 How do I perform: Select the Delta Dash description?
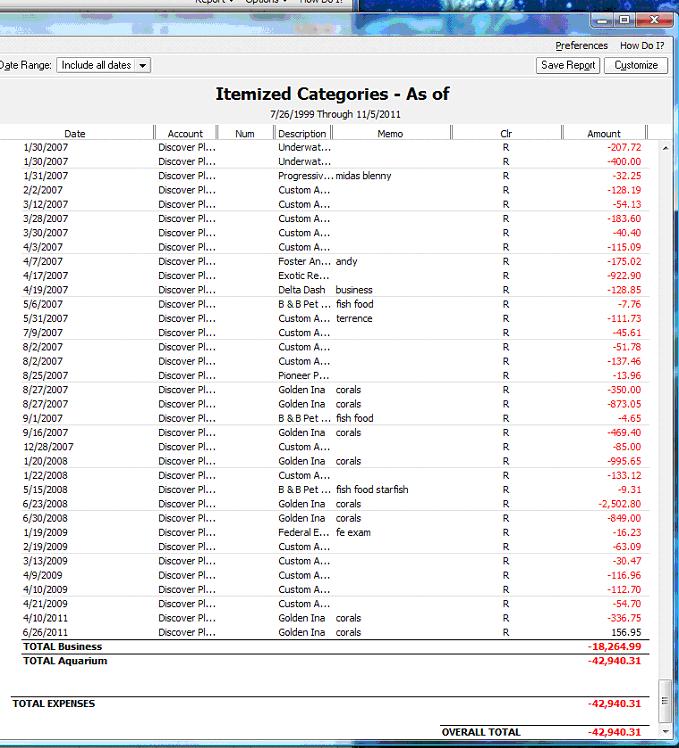(x=302, y=290)
